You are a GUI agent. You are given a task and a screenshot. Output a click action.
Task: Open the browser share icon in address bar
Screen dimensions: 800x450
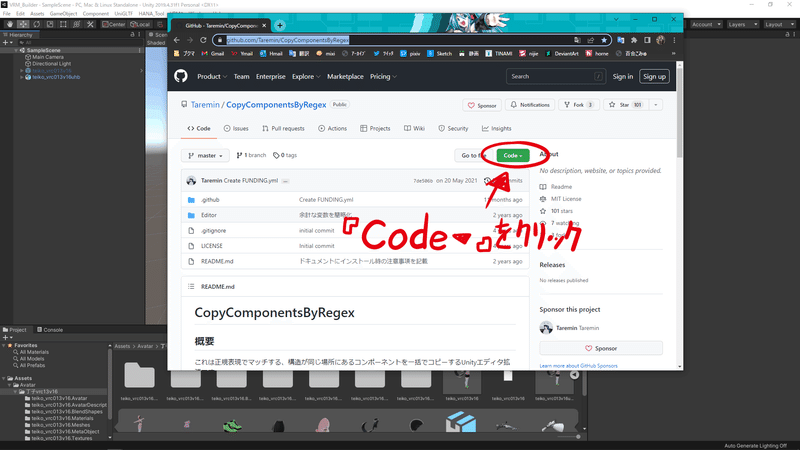pyautogui.click(x=591, y=40)
